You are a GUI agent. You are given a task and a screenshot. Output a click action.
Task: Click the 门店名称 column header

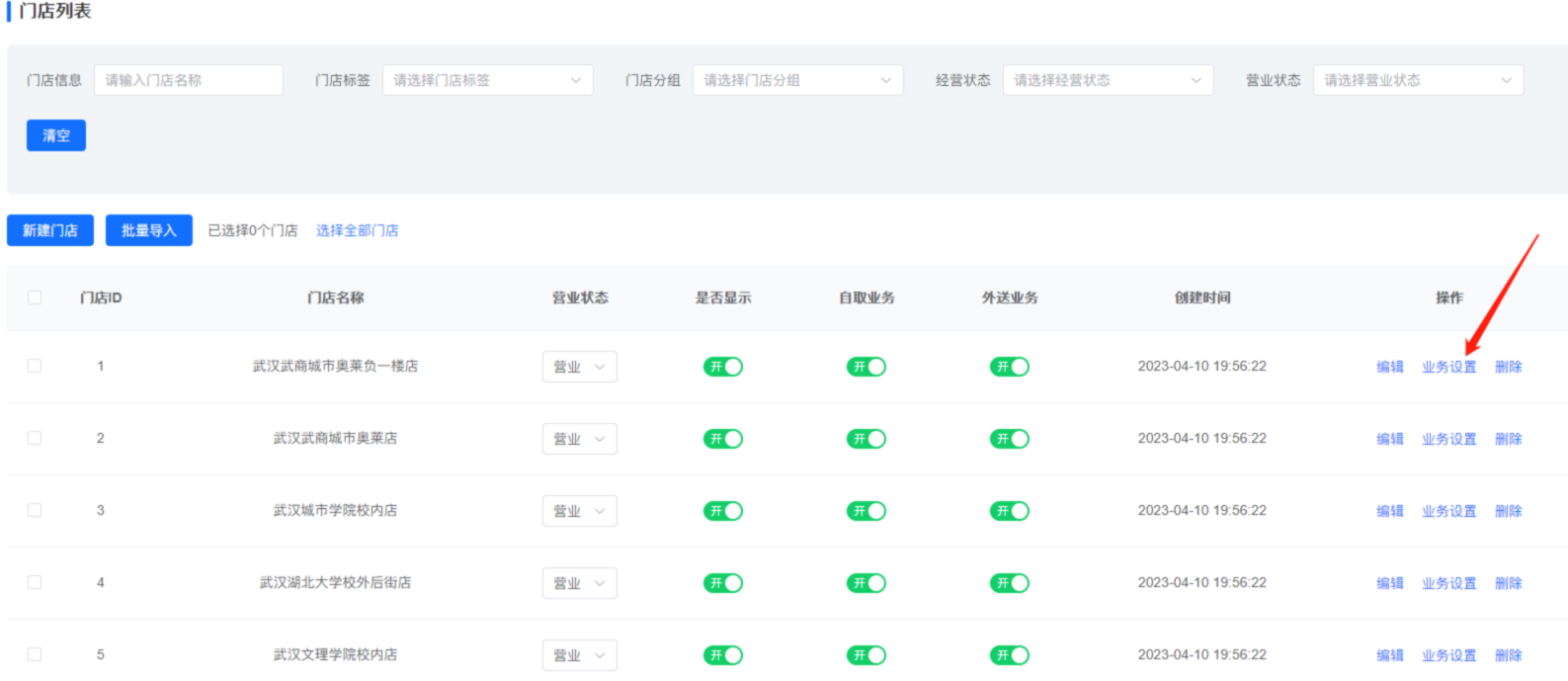coord(336,298)
